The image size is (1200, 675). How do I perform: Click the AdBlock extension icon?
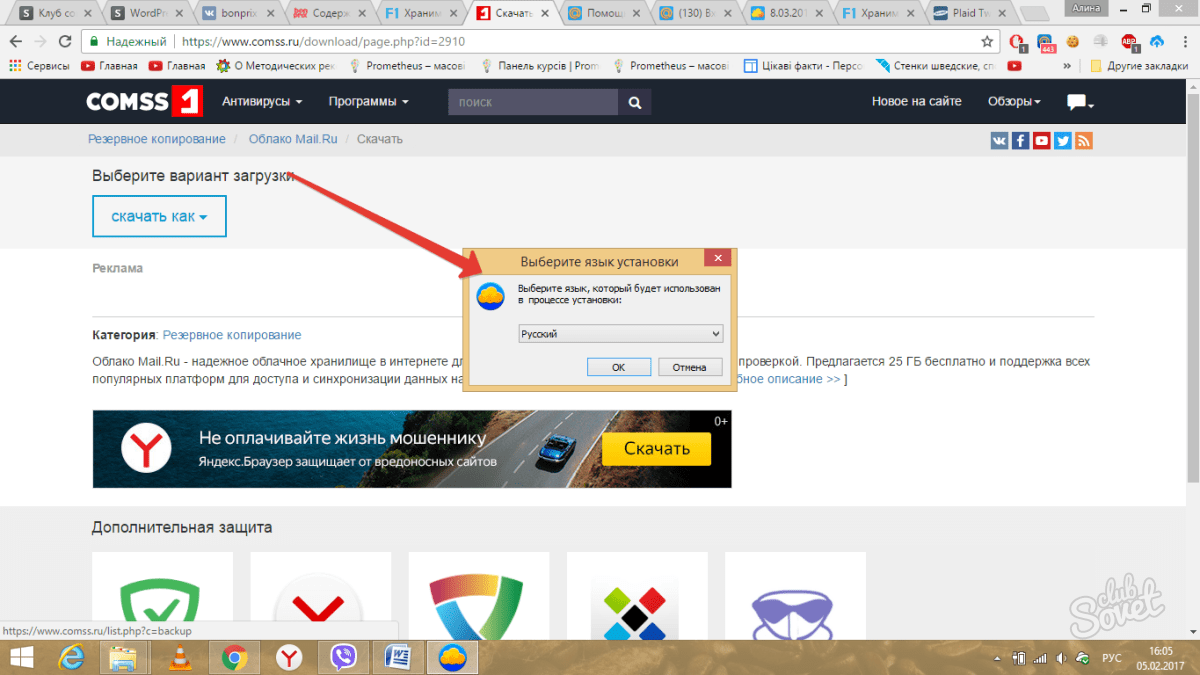1129,42
